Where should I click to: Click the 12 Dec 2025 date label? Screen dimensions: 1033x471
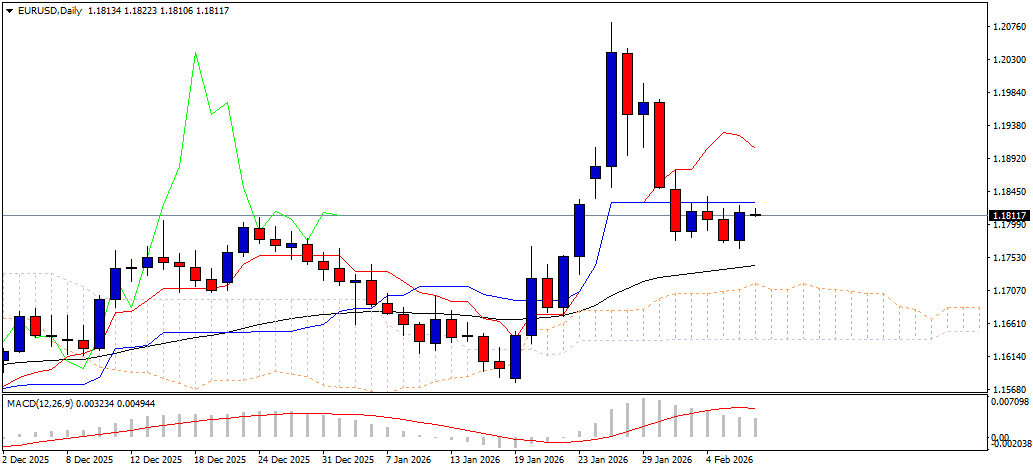[155, 460]
